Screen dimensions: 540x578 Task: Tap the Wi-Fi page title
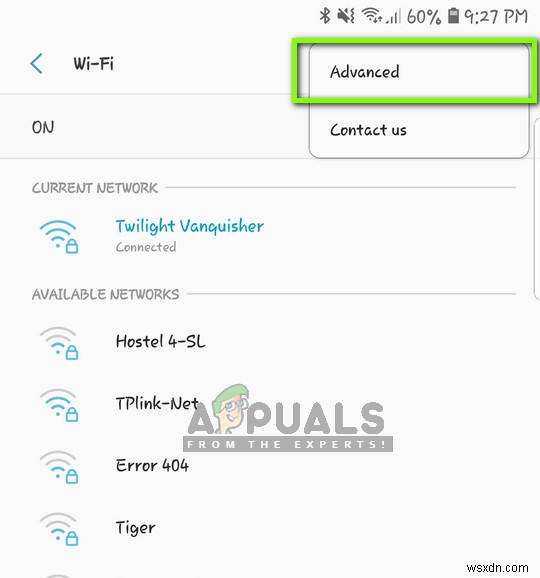(x=94, y=63)
